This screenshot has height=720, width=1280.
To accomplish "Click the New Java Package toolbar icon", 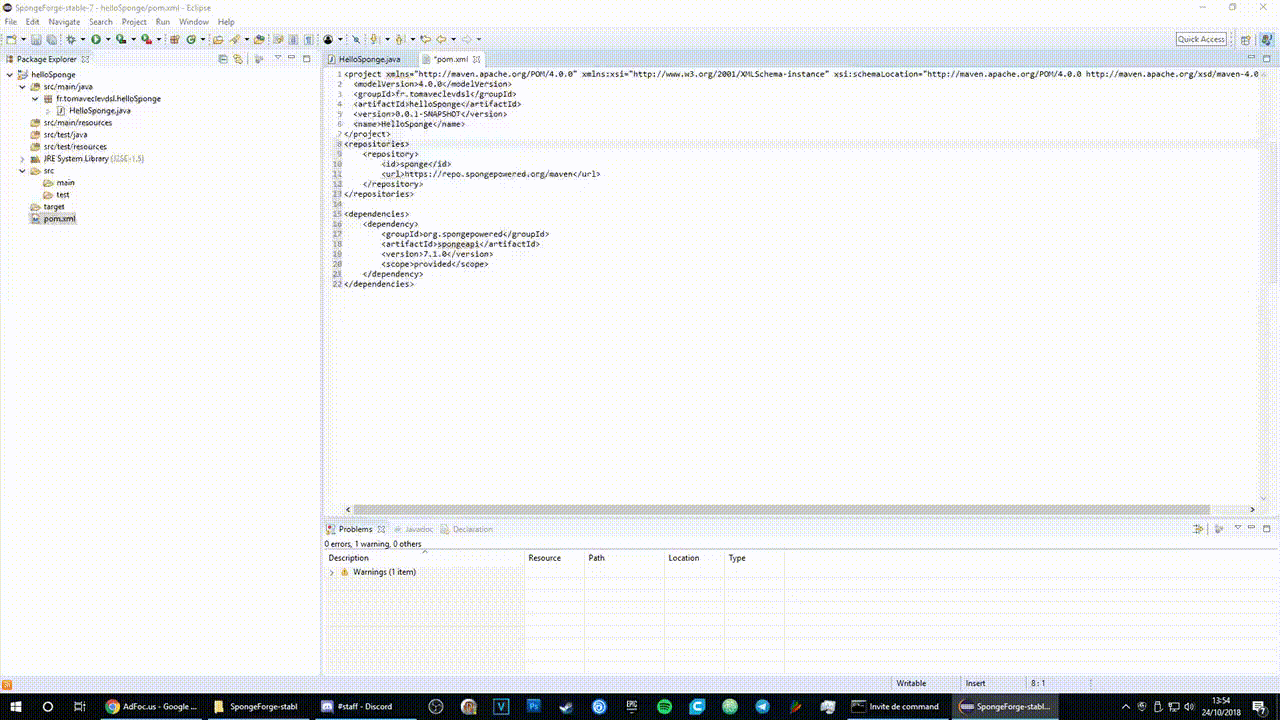I will coord(173,40).
